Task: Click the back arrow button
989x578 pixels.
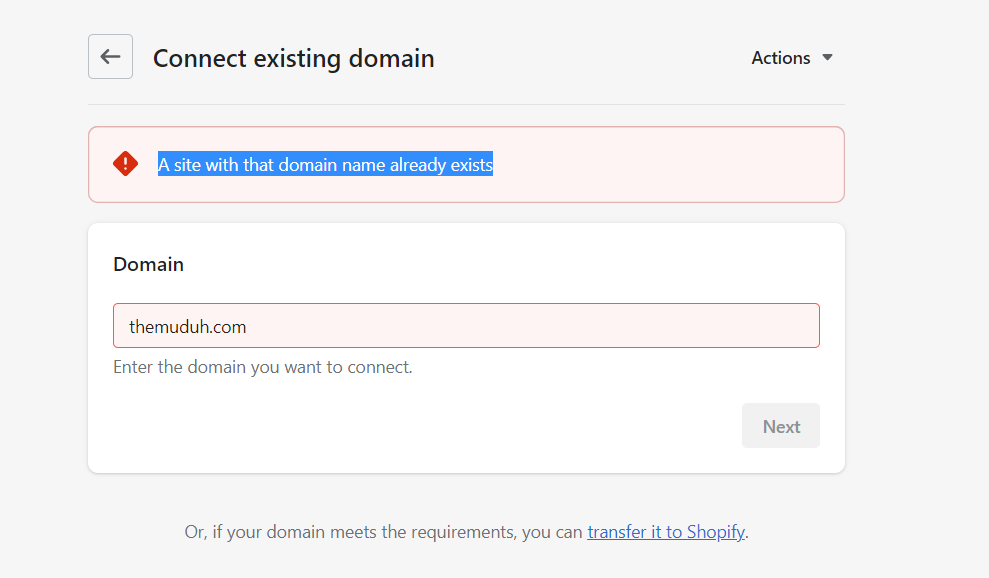Action: pos(110,57)
